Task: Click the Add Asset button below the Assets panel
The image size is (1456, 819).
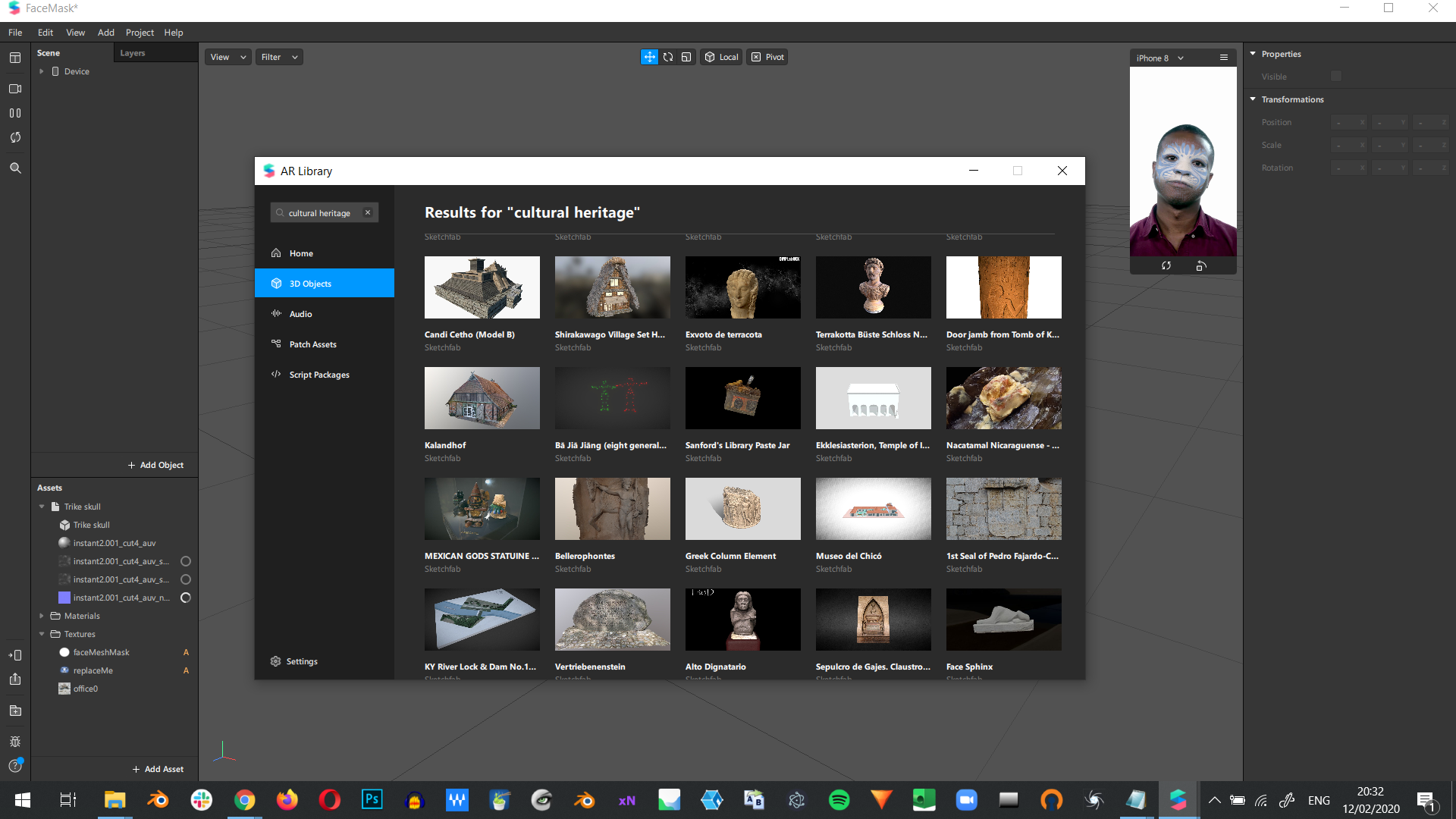Action: coord(158,768)
